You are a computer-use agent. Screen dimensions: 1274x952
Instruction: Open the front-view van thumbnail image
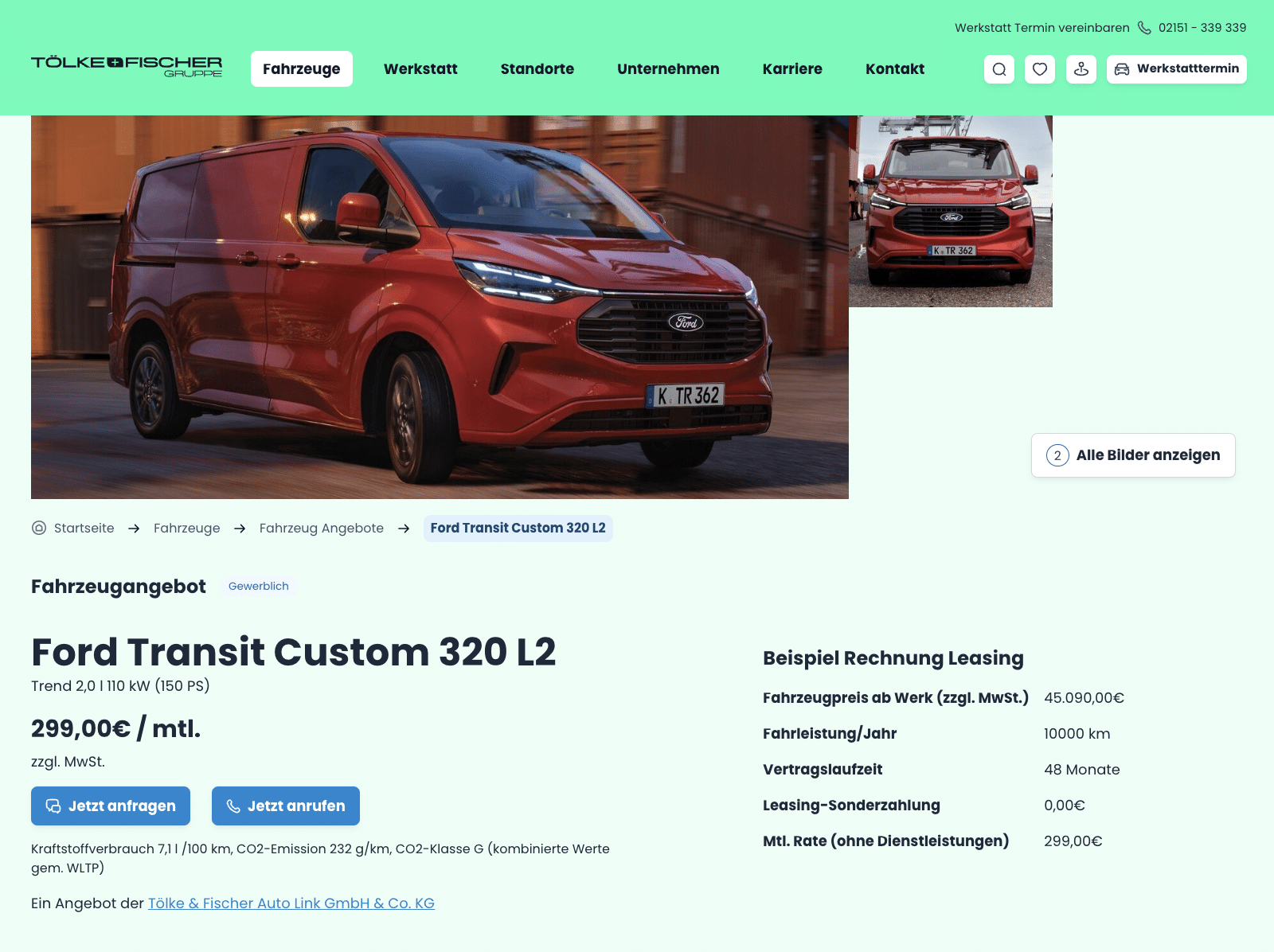pos(951,211)
